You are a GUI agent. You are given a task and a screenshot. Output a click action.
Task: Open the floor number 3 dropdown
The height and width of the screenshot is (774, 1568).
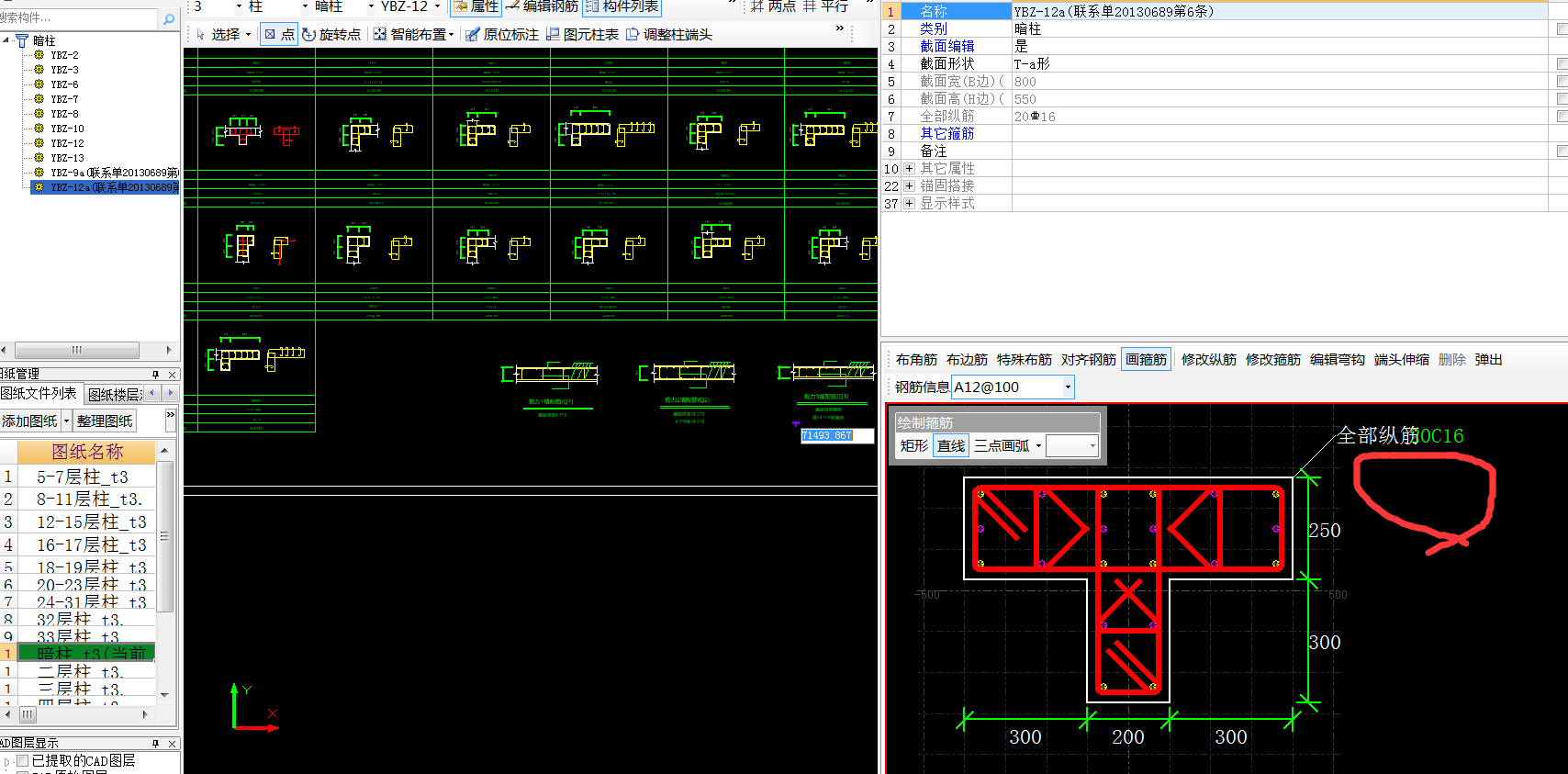point(239,6)
